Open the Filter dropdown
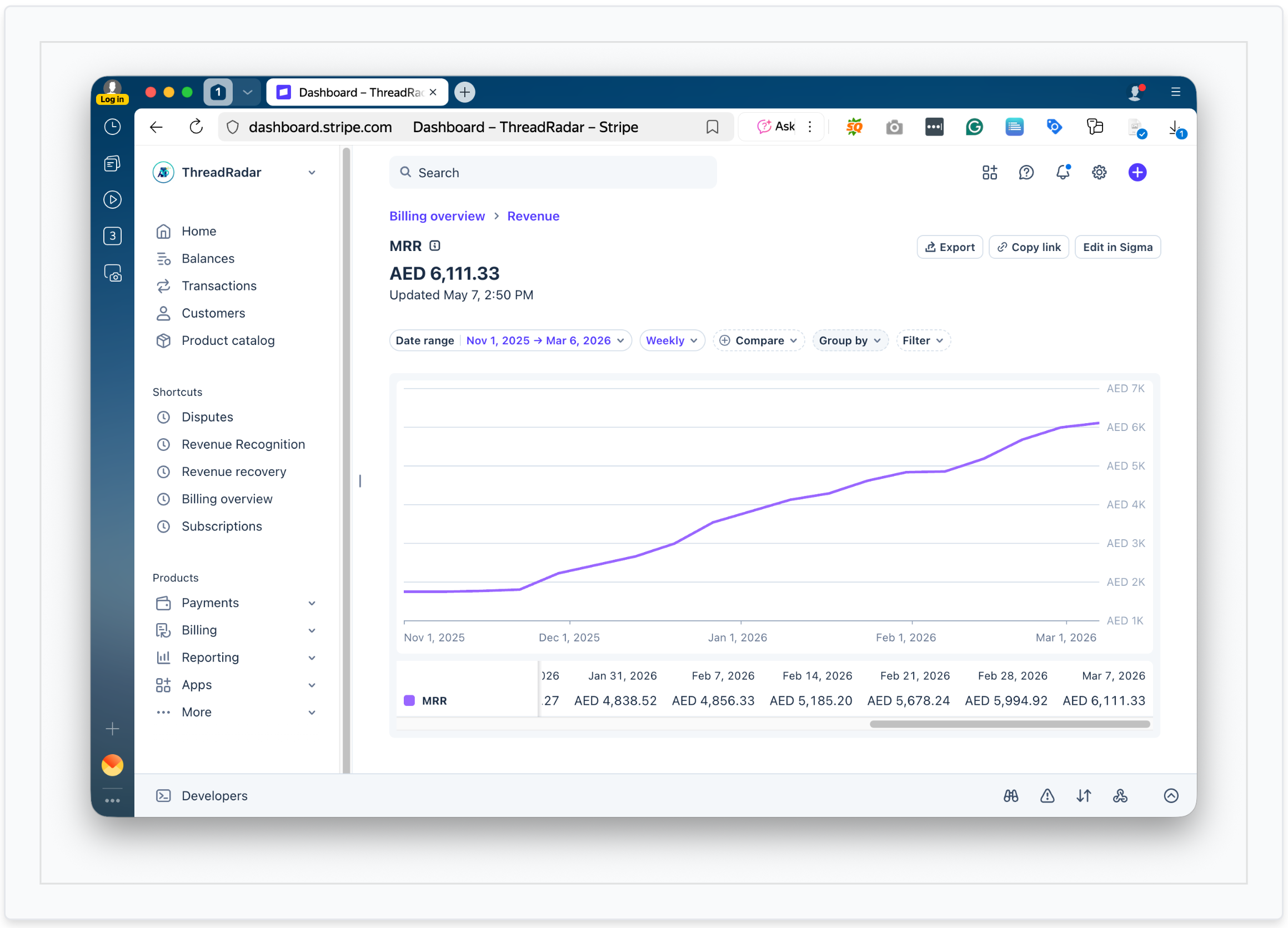1288x928 pixels. pyautogui.click(x=923, y=341)
